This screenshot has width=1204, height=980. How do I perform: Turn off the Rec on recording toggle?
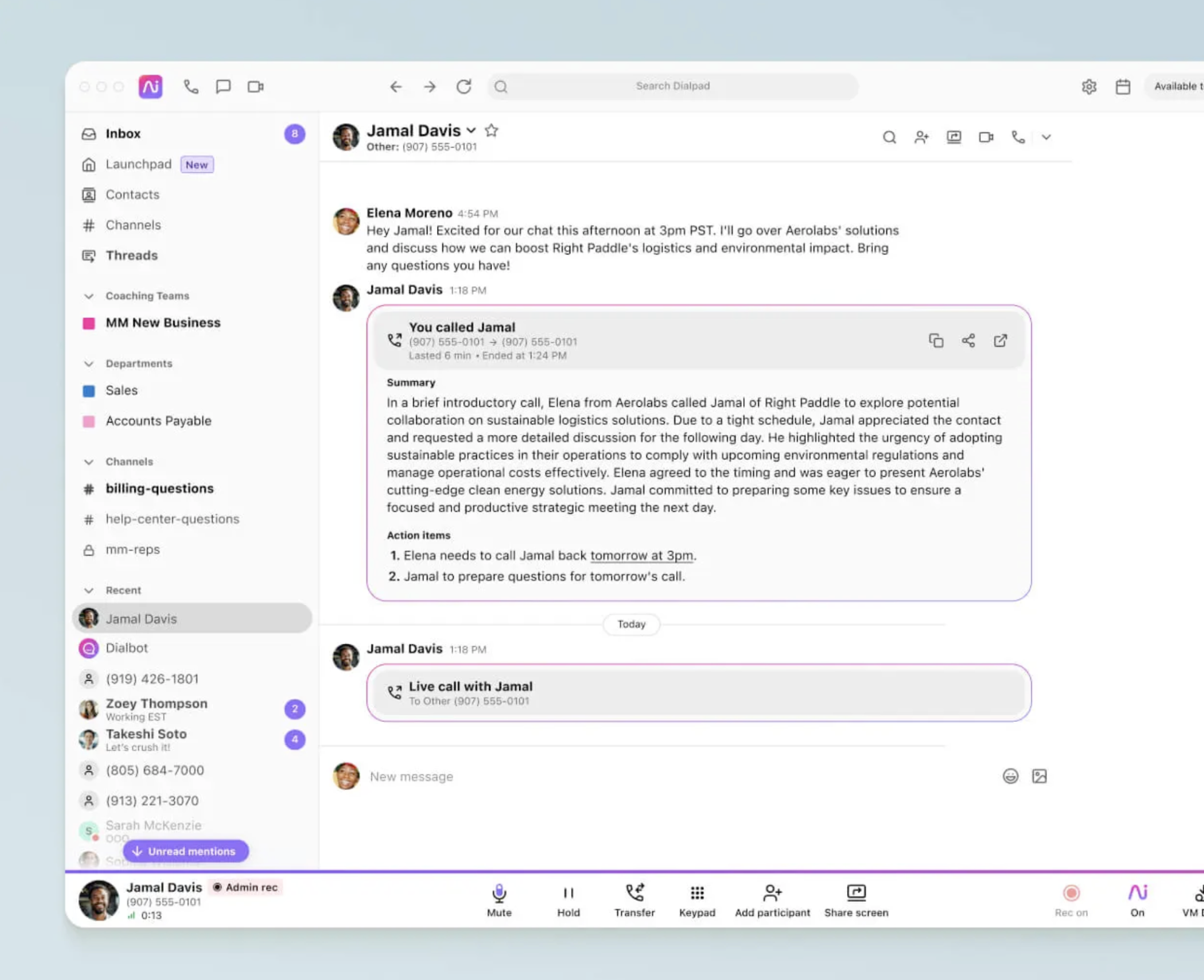pos(1071,894)
